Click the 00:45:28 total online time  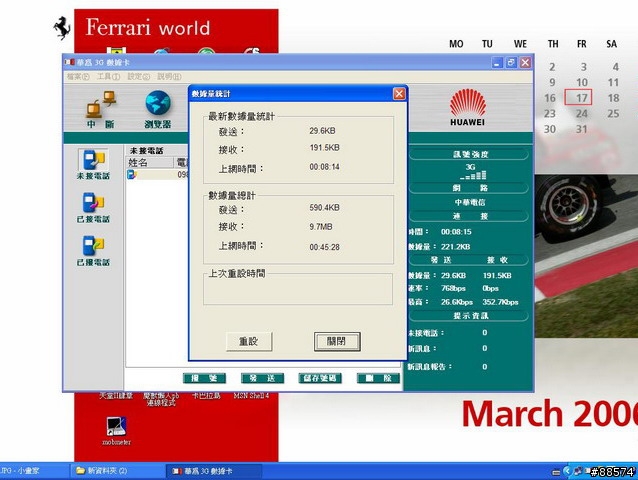[x=324, y=247]
